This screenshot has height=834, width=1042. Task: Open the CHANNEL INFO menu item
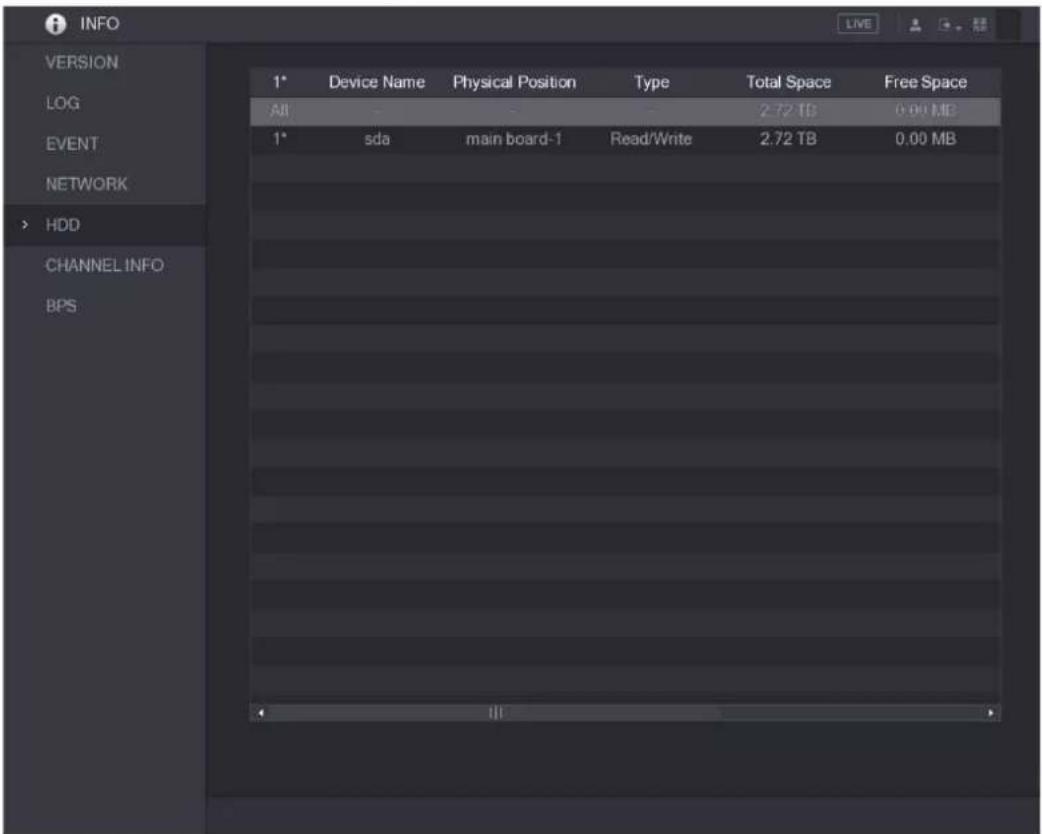click(x=104, y=265)
